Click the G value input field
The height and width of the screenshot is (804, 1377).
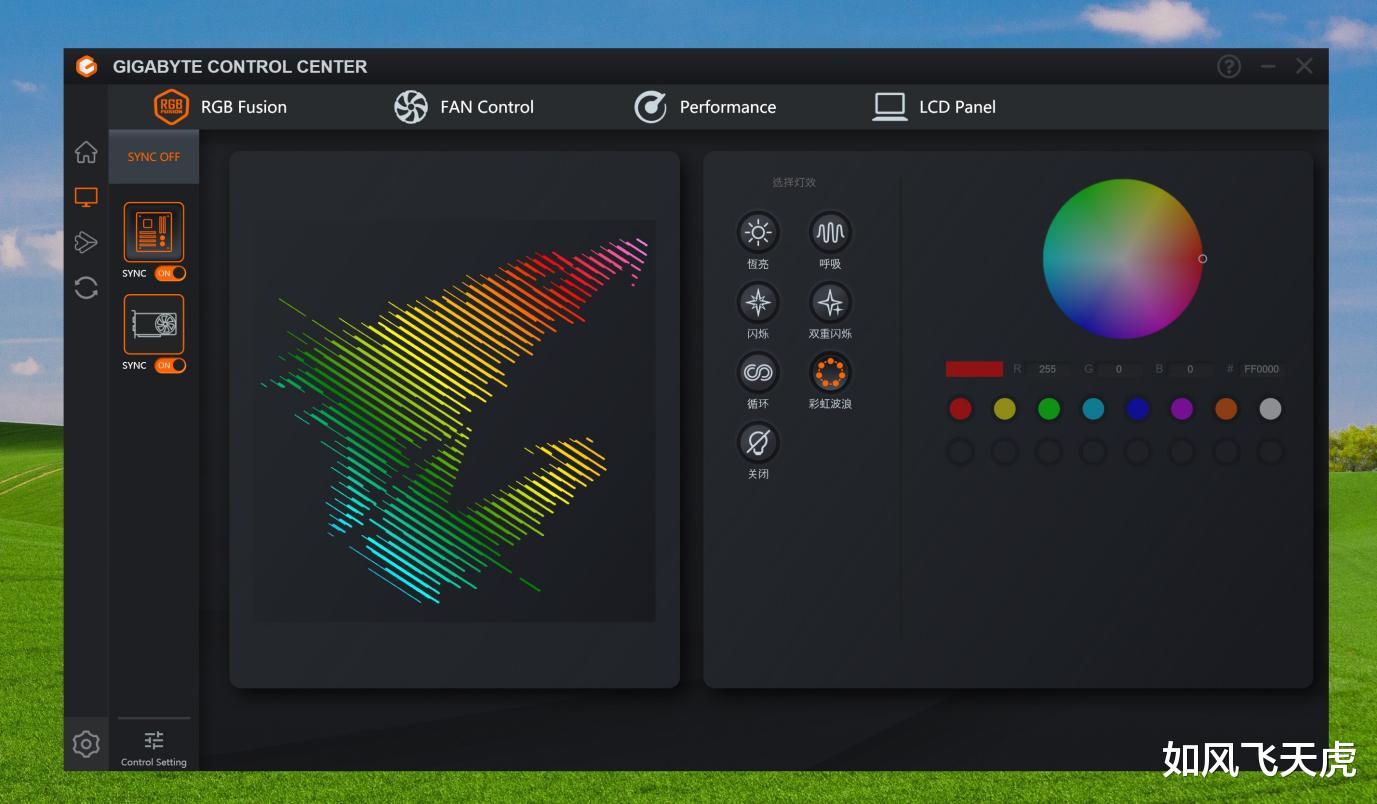(x=1119, y=369)
